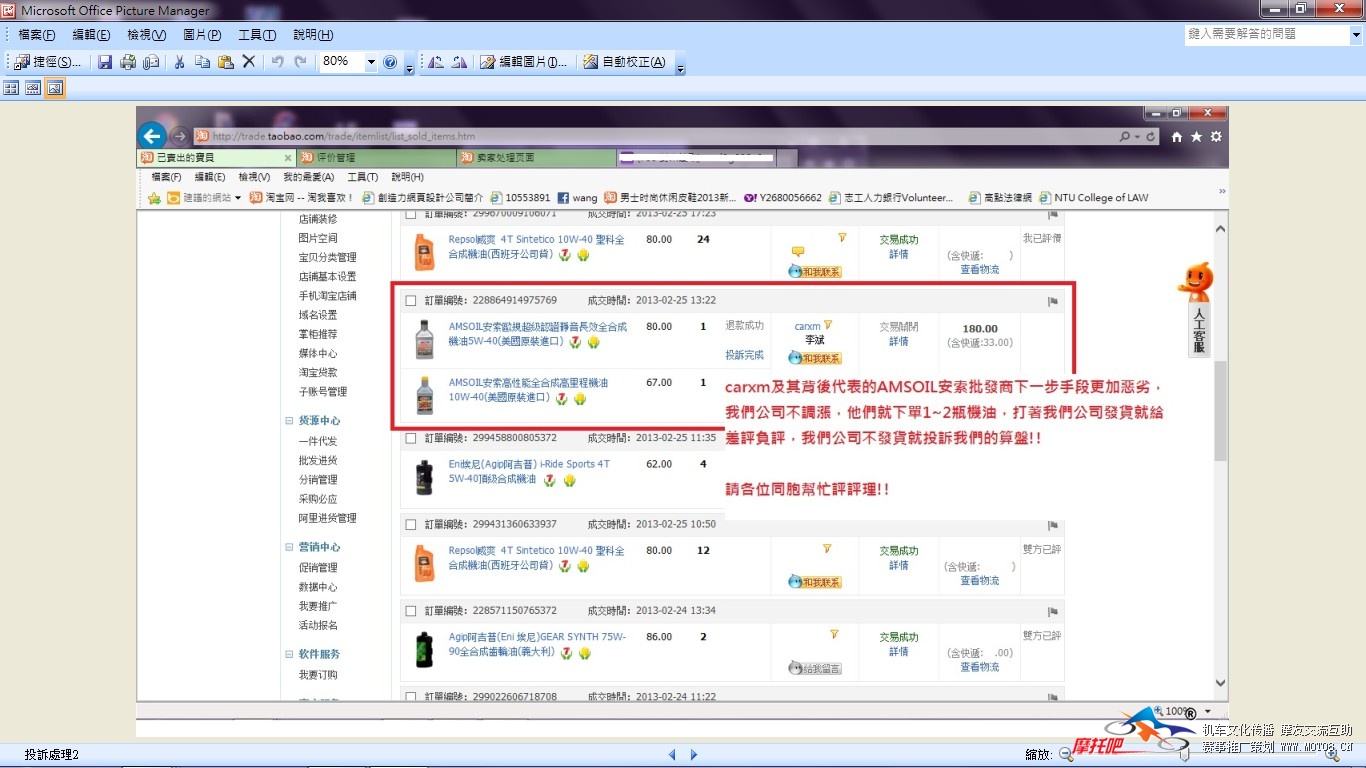Click the Send by email toolbar icon
This screenshot has width=1366, height=768.
coord(151,62)
